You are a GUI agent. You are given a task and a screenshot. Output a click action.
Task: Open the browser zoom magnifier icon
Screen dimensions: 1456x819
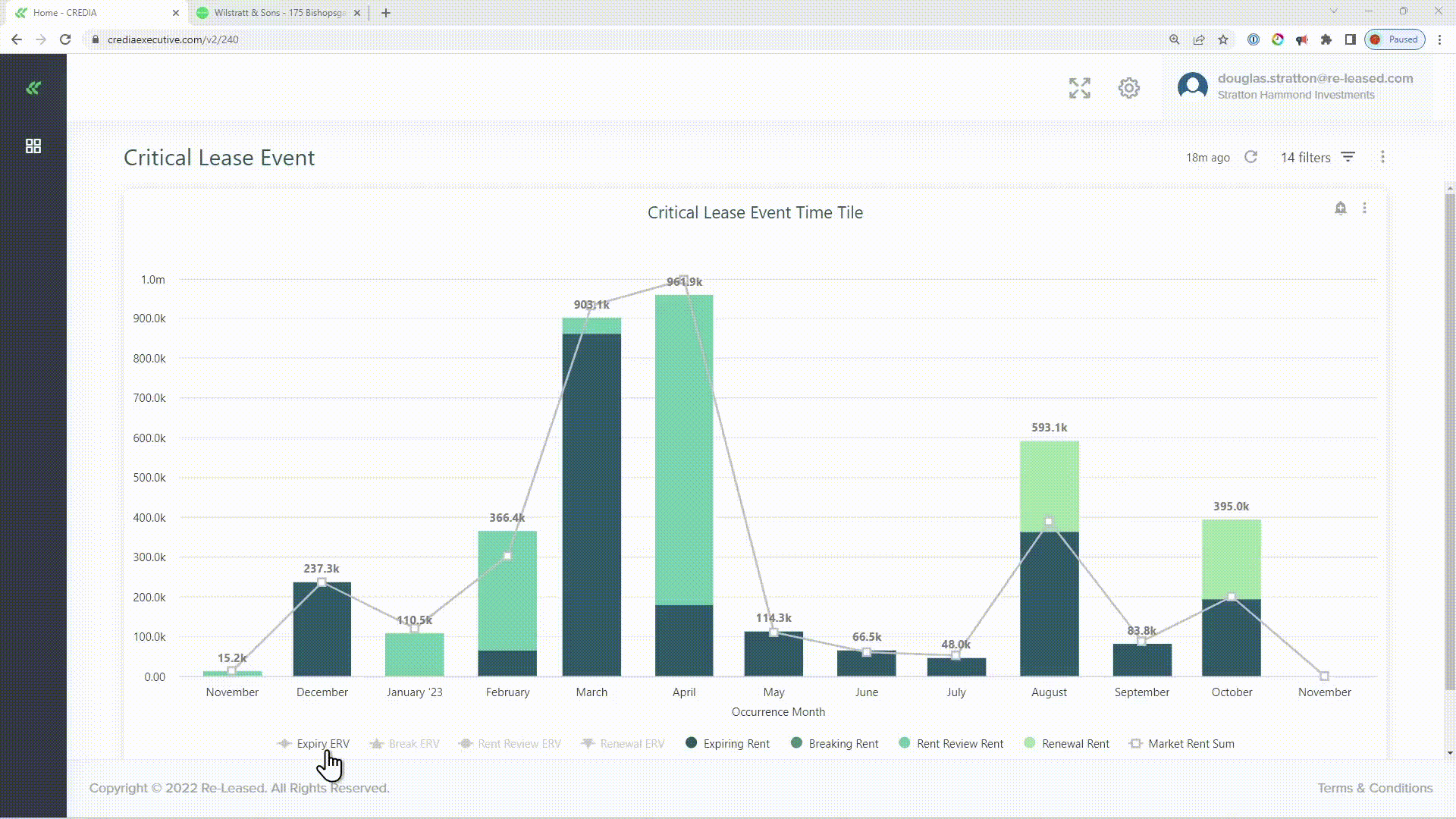1174,39
